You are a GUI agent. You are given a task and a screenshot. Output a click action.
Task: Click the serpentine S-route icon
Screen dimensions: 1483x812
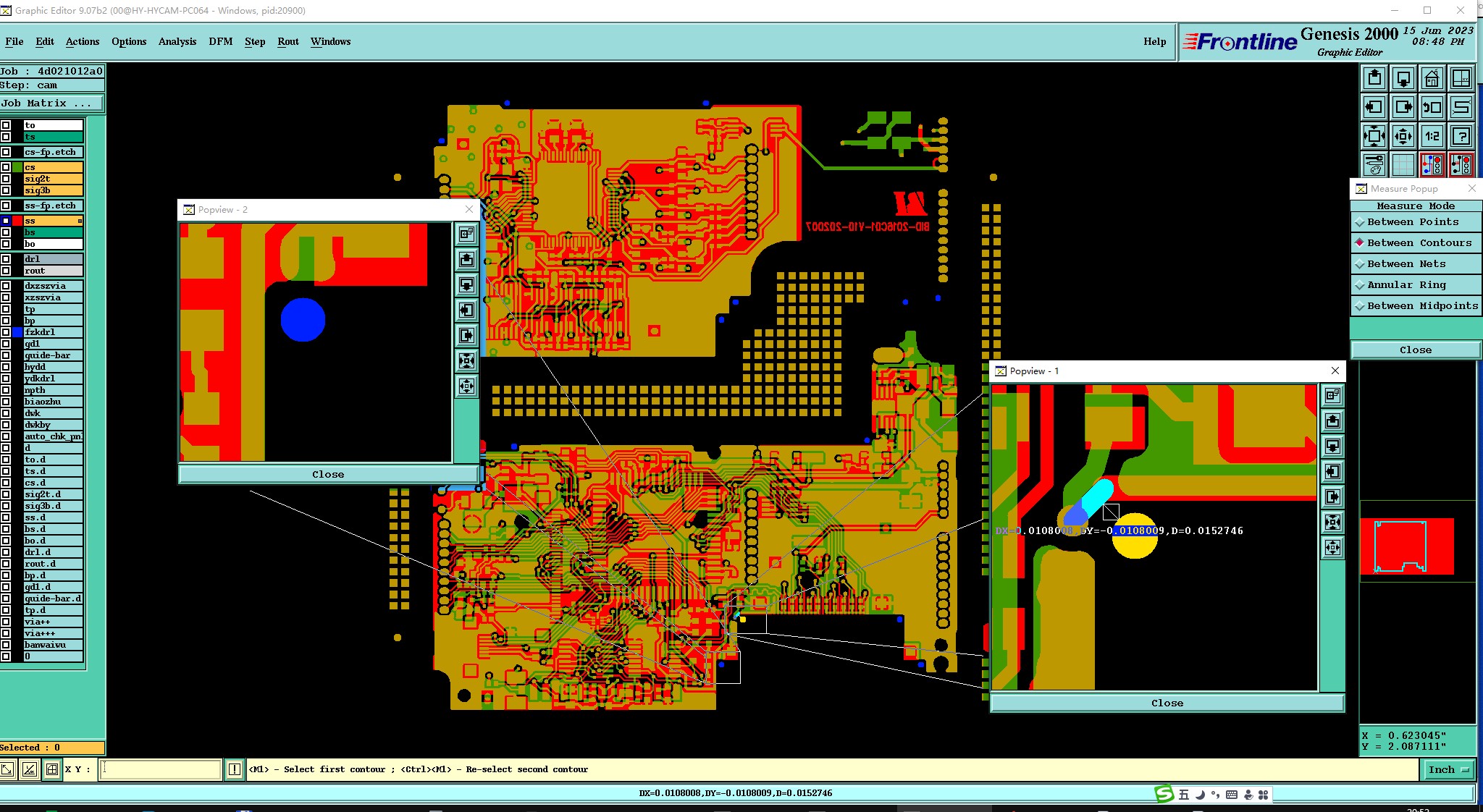1461,107
